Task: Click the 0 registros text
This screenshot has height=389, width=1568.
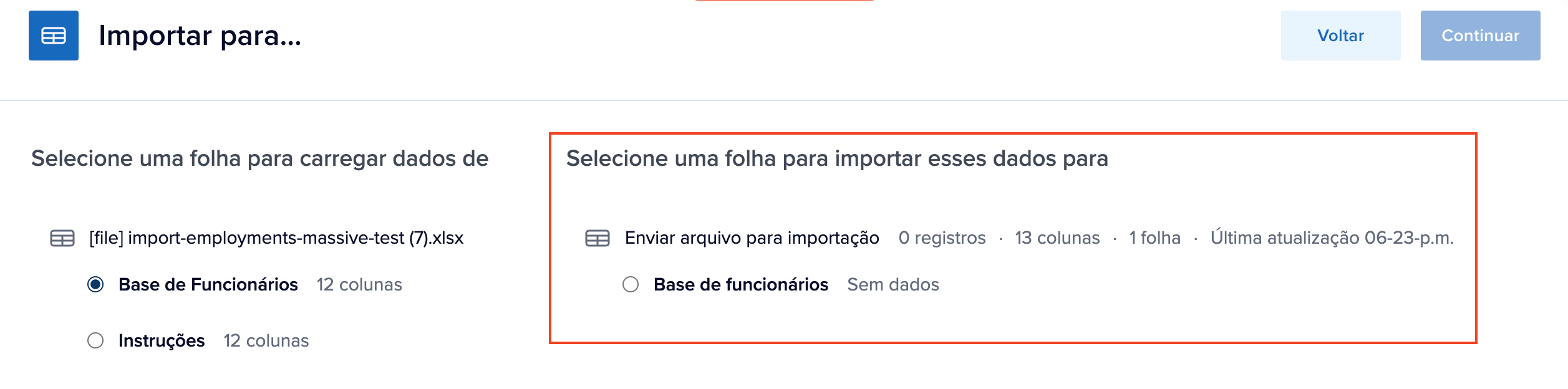Action: [x=942, y=238]
